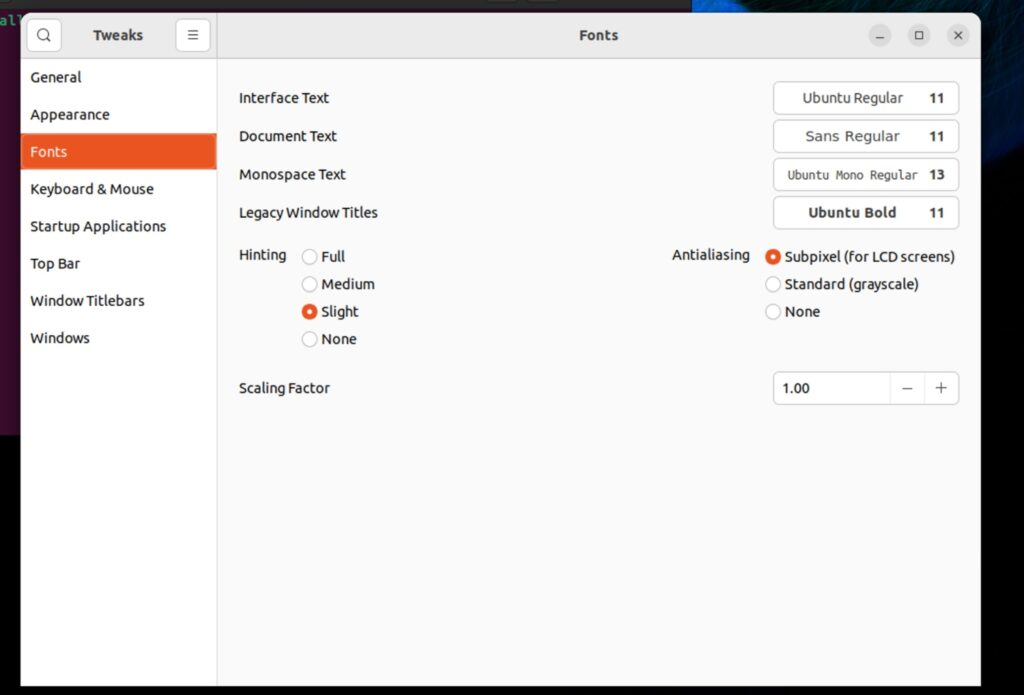Select the General sidebar entry

click(56, 77)
